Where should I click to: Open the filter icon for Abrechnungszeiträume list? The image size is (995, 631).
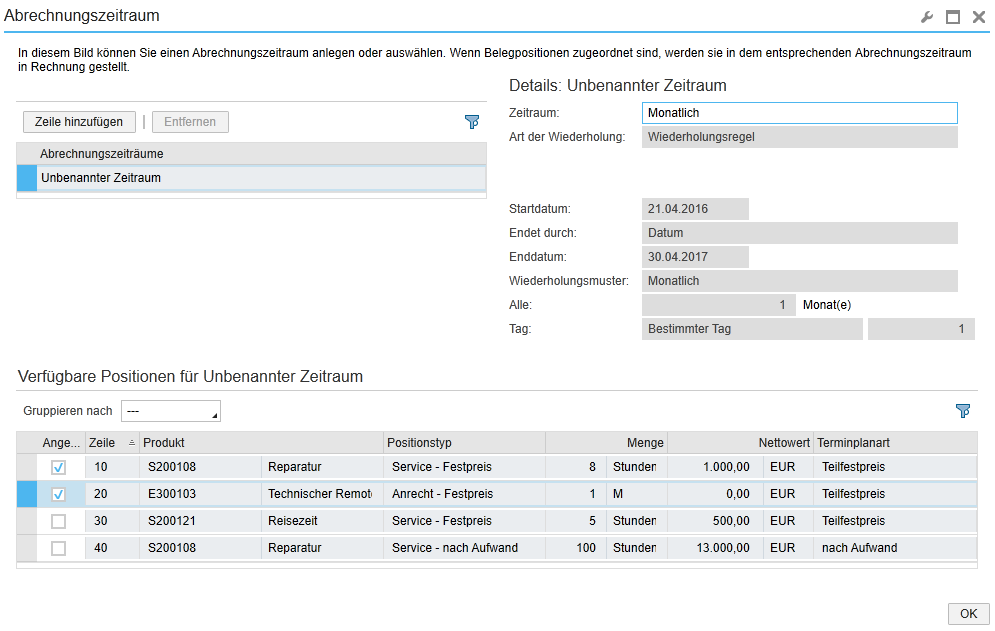(x=471, y=122)
